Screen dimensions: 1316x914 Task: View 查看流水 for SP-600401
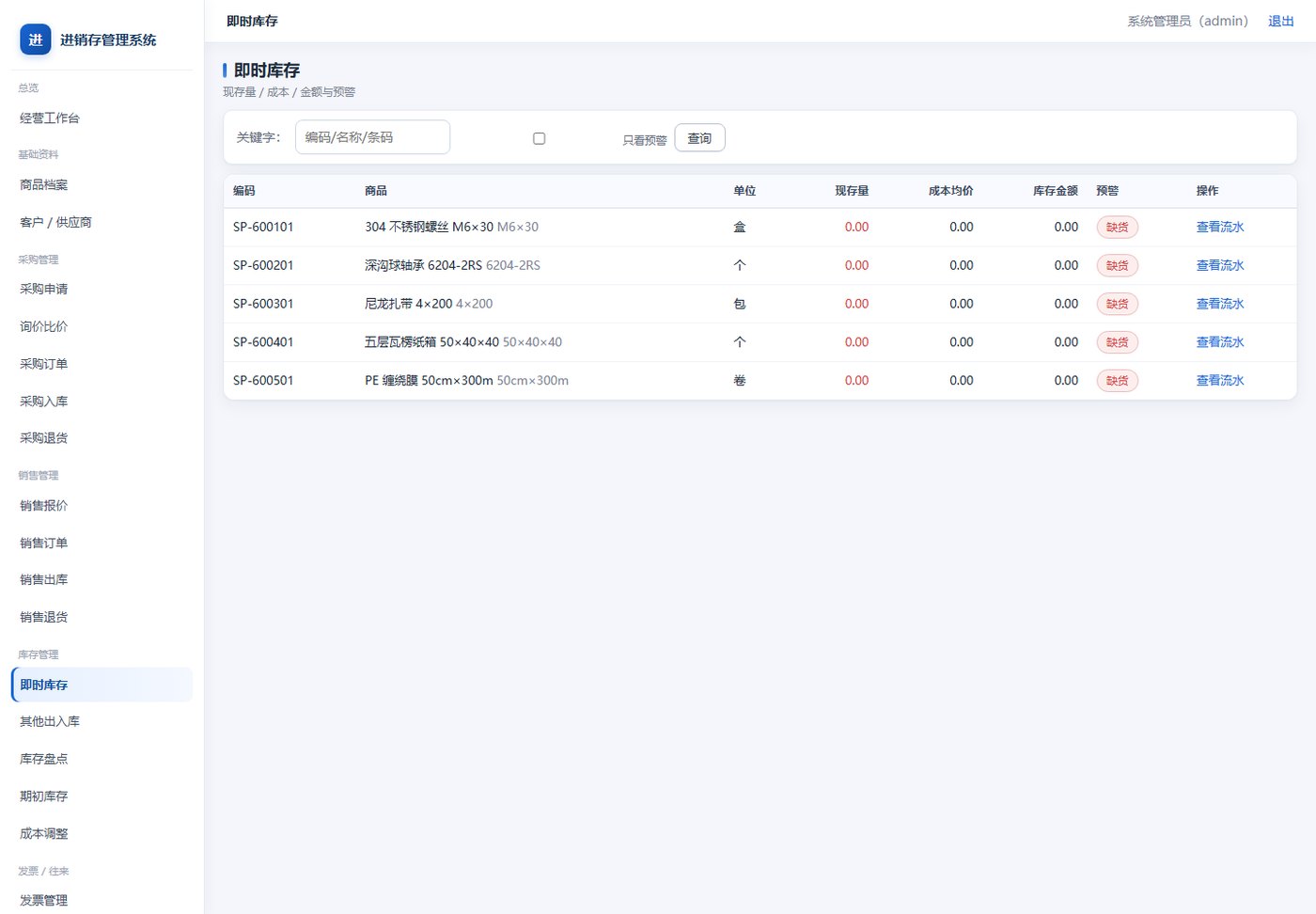click(x=1219, y=342)
